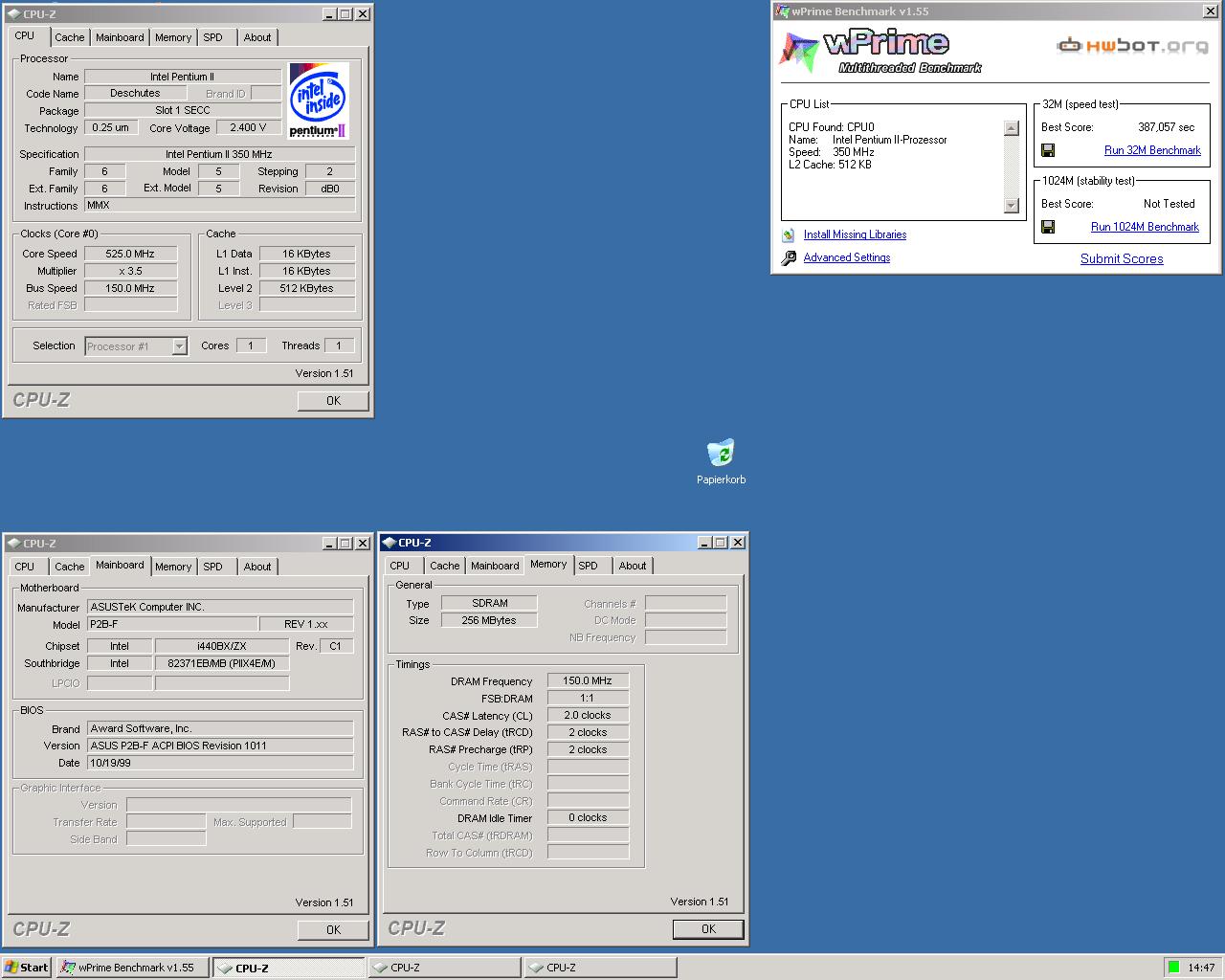Click the 256 MBytes memory size field
The image size is (1225, 980).
[x=489, y=620]
